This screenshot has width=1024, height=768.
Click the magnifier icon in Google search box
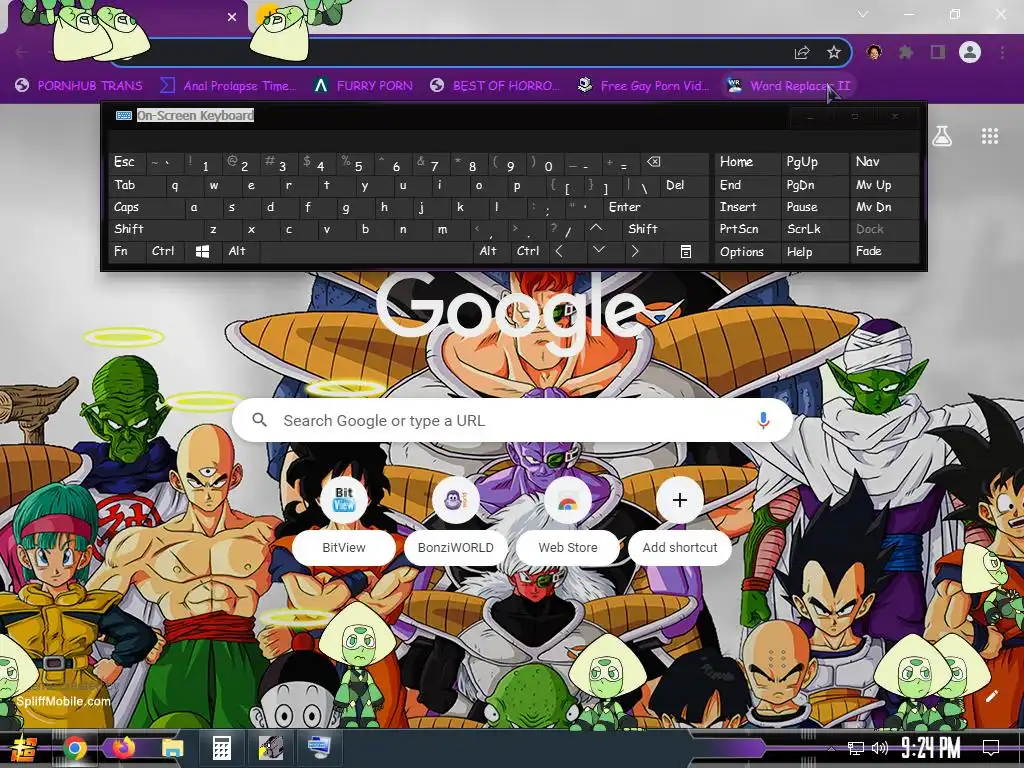(259, 420)
